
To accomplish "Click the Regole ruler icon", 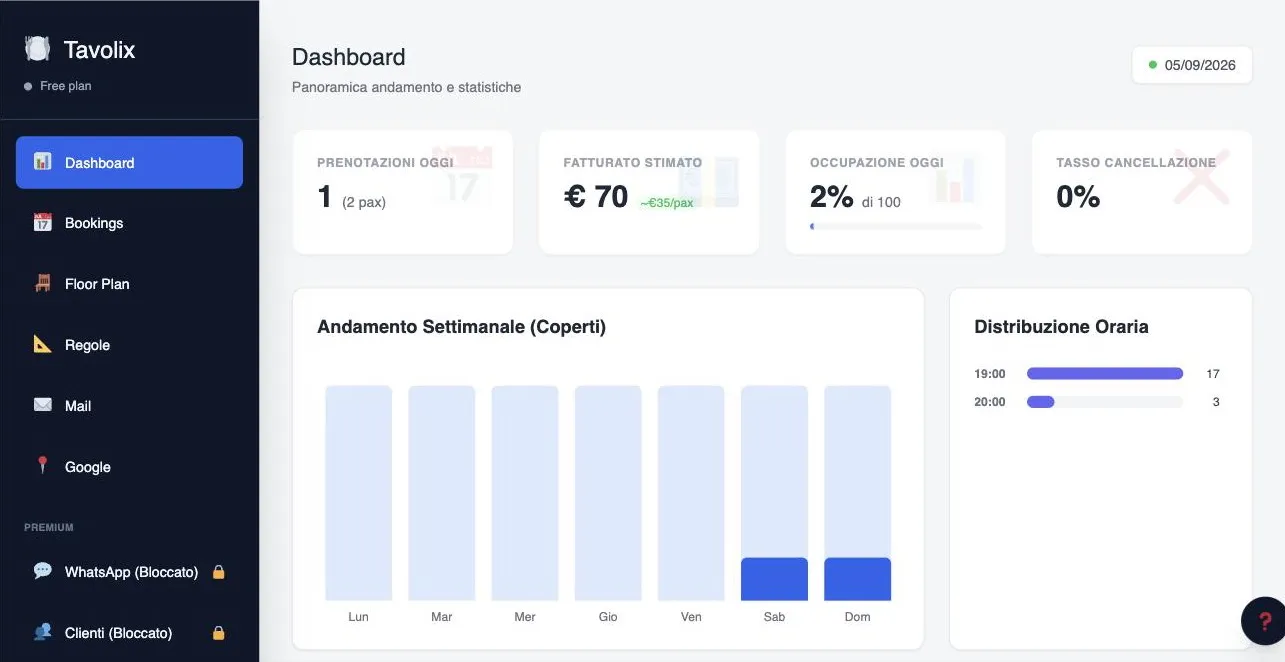I will click(x=42, y=345).
